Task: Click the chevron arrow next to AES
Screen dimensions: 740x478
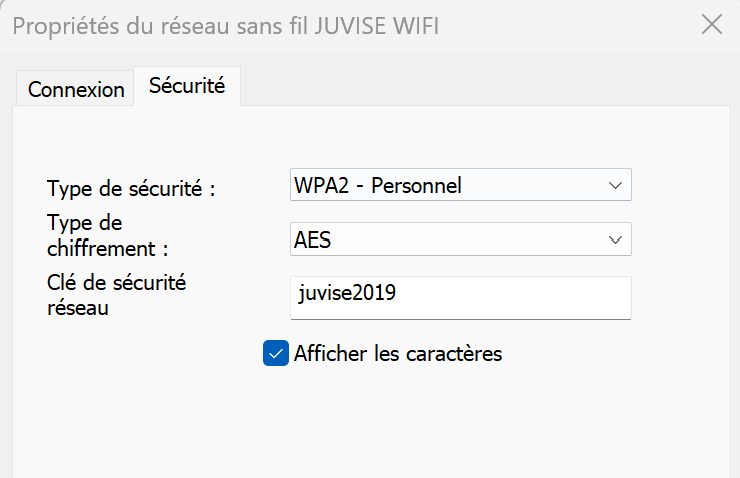Action: click(x=614, y=240)
